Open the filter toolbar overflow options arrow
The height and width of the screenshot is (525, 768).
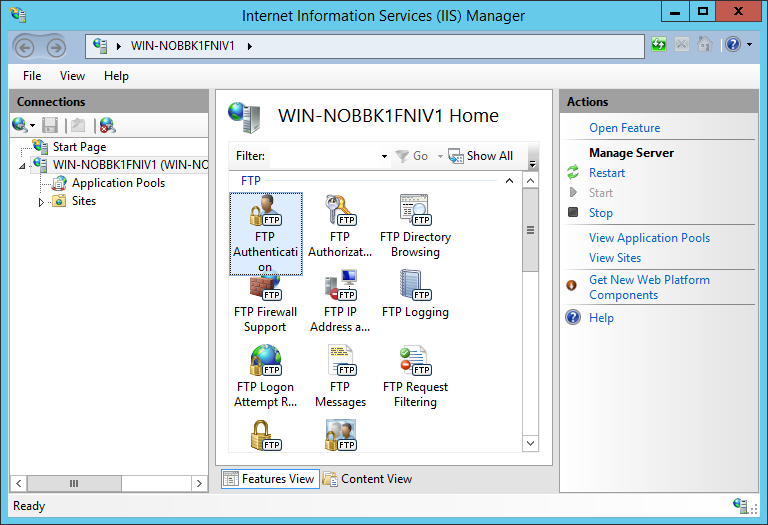(532, 164)
